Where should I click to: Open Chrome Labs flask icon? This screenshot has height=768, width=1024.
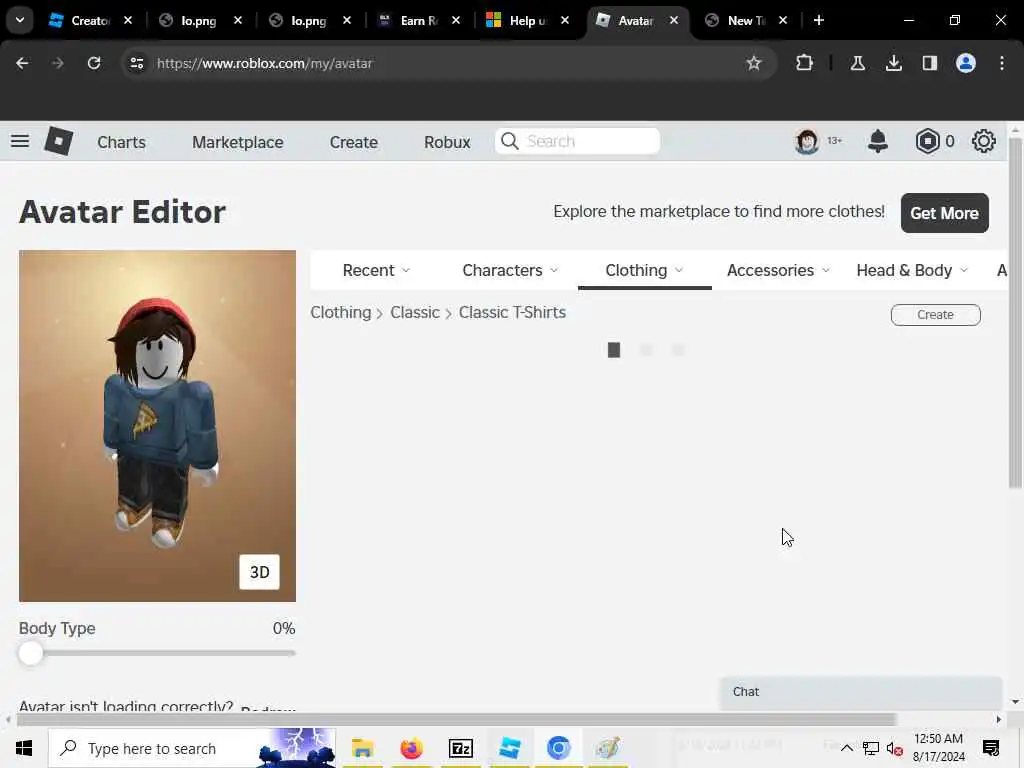point(857,63)
